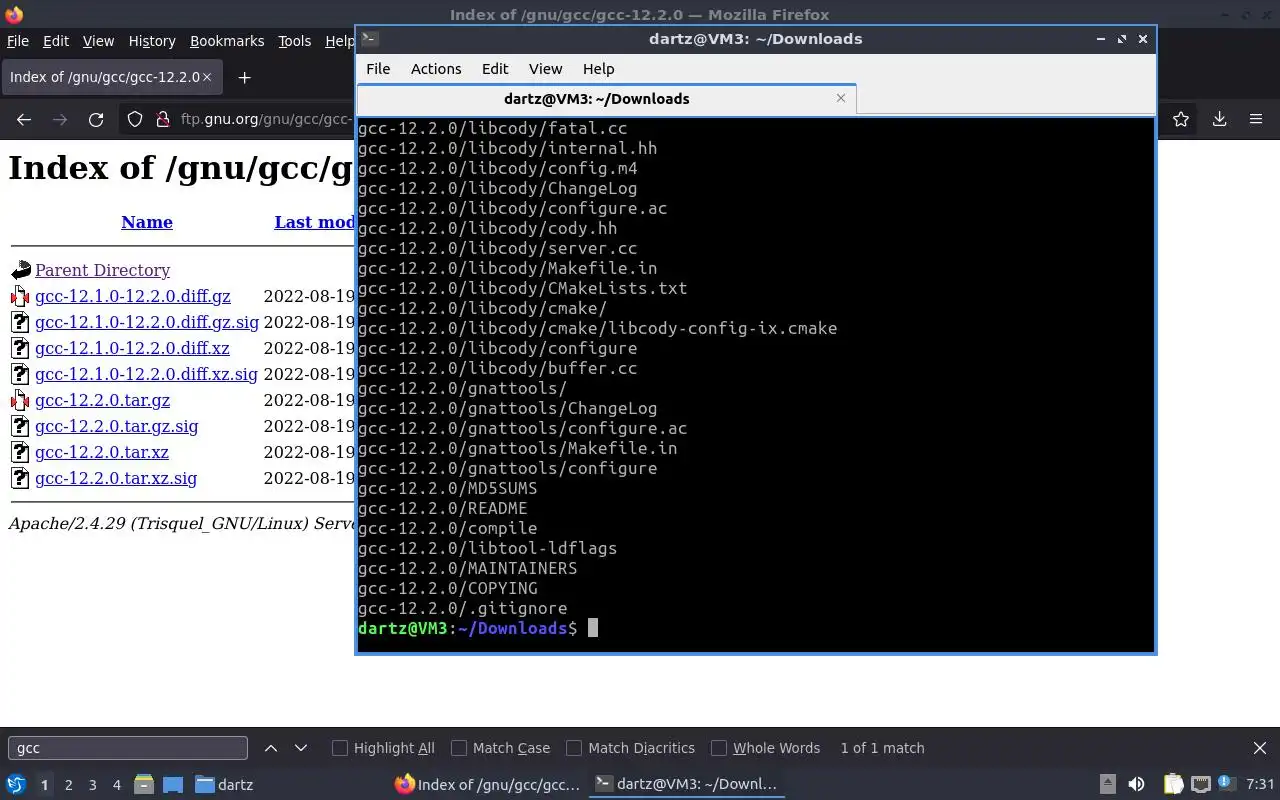The image size is (1280, 800).
Task: Open terminal Edit menu
Action: (x=495, y=69)
